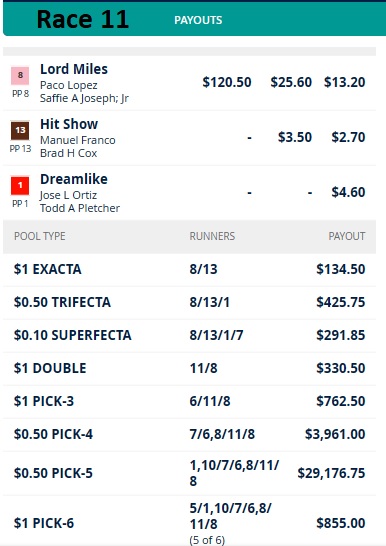
Task: Click the $0.50 PICK-5 payout $29,176.75
Action: click(331, 473)
